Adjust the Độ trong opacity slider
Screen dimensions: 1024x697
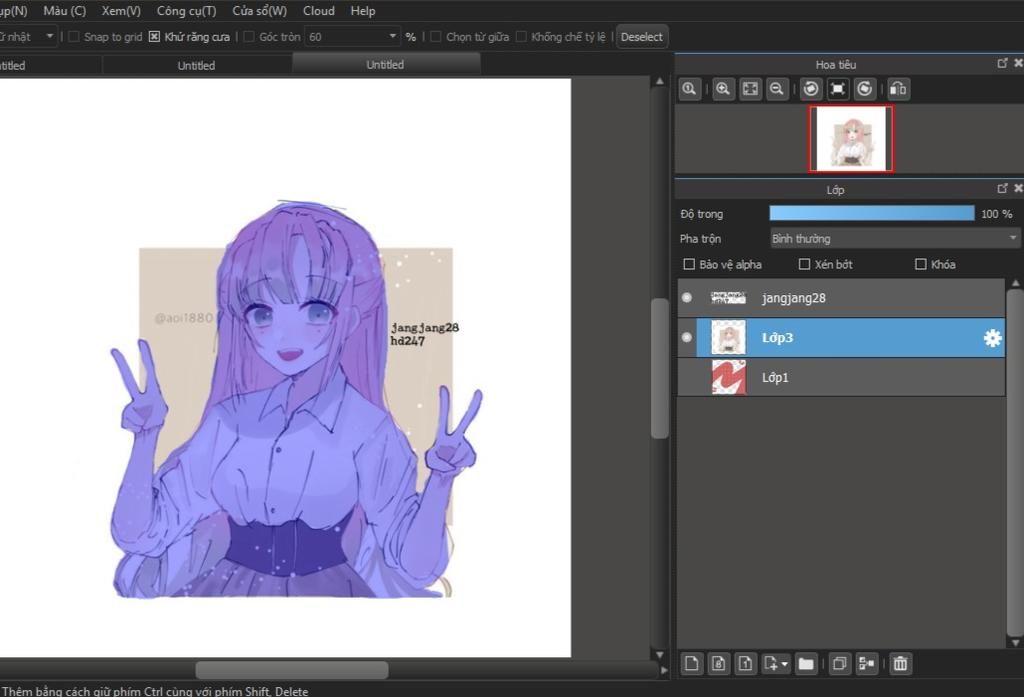click(872, 214)
